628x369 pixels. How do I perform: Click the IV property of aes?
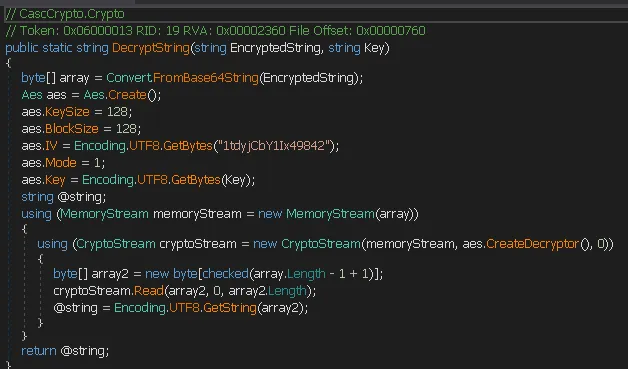point(51,146)
